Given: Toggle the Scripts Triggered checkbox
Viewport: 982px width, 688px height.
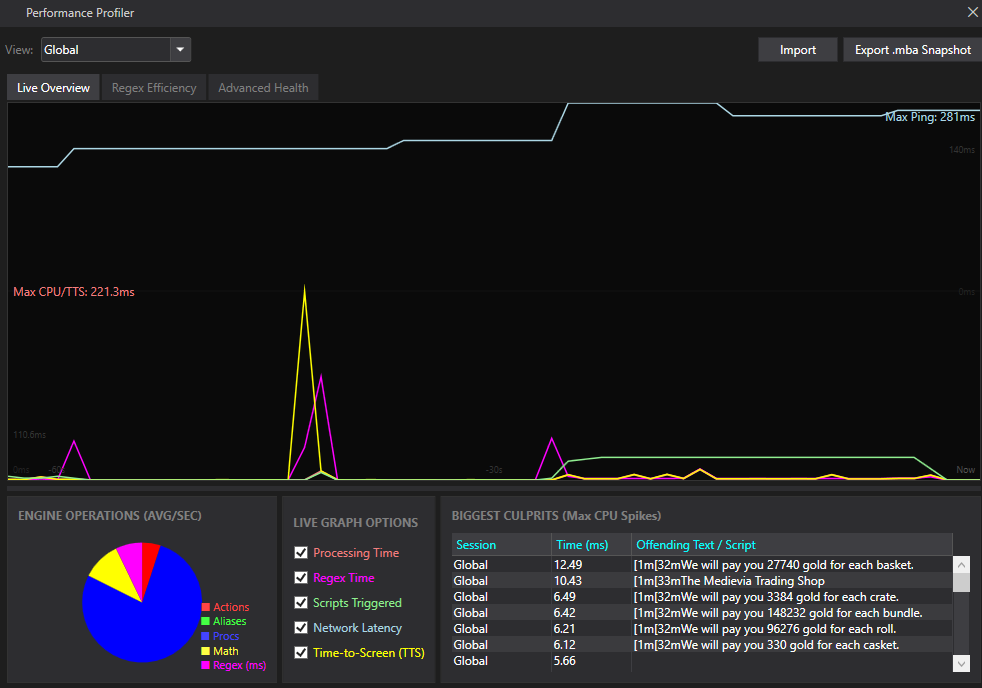Looking at the screenshot, I should [x=301, y=603].
